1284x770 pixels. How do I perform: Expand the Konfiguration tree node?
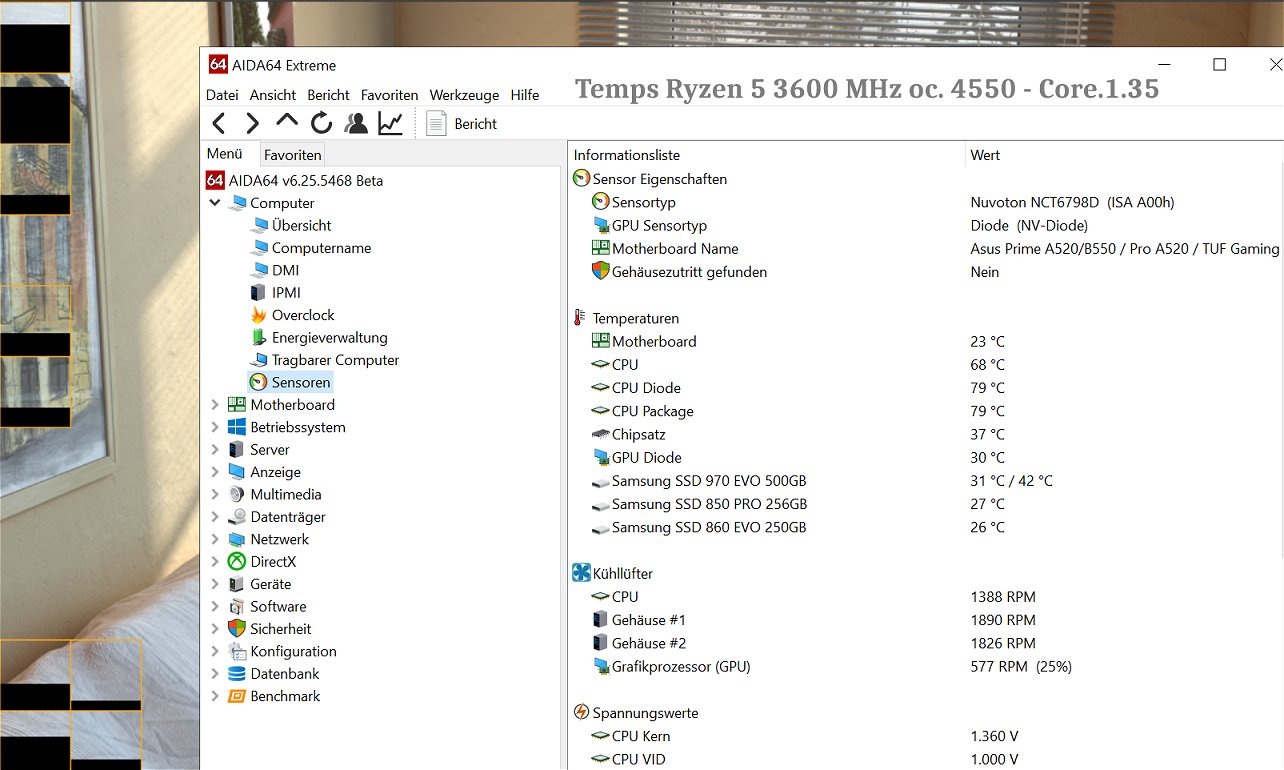[x=215, y=651]
